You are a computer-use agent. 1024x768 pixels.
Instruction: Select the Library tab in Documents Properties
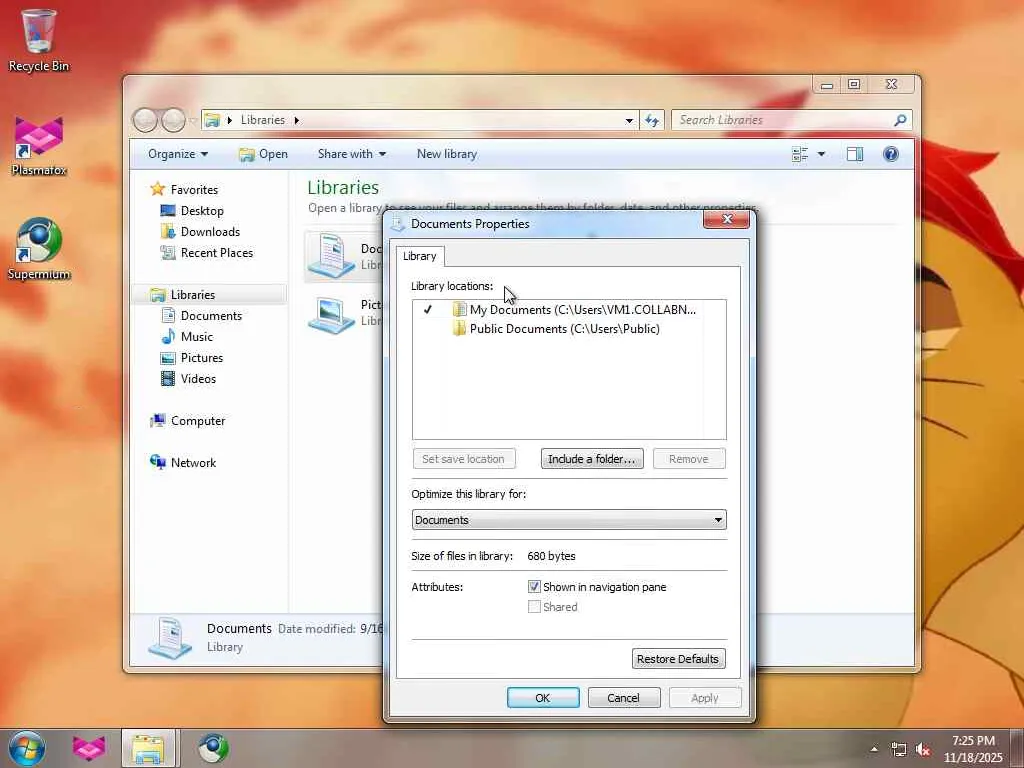point(419,256)
